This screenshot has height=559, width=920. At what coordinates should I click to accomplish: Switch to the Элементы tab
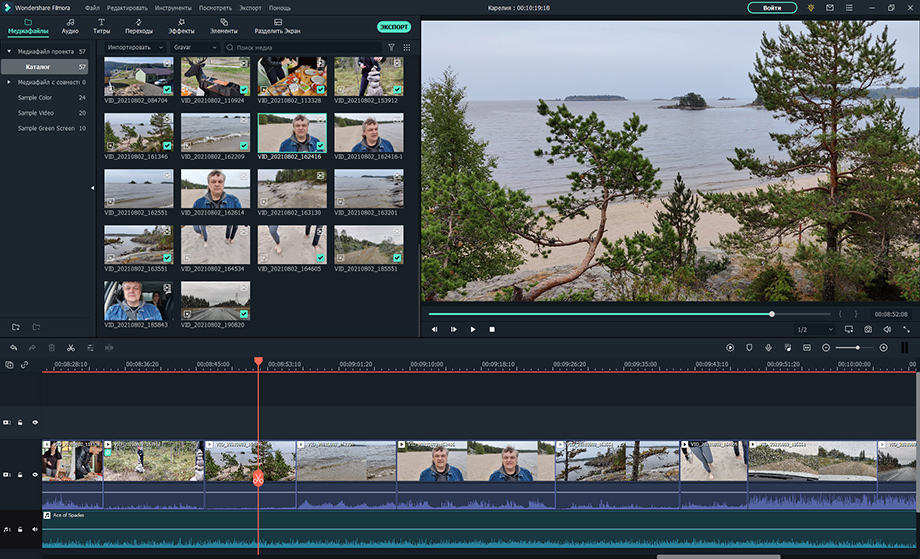[x=224, y=26]
